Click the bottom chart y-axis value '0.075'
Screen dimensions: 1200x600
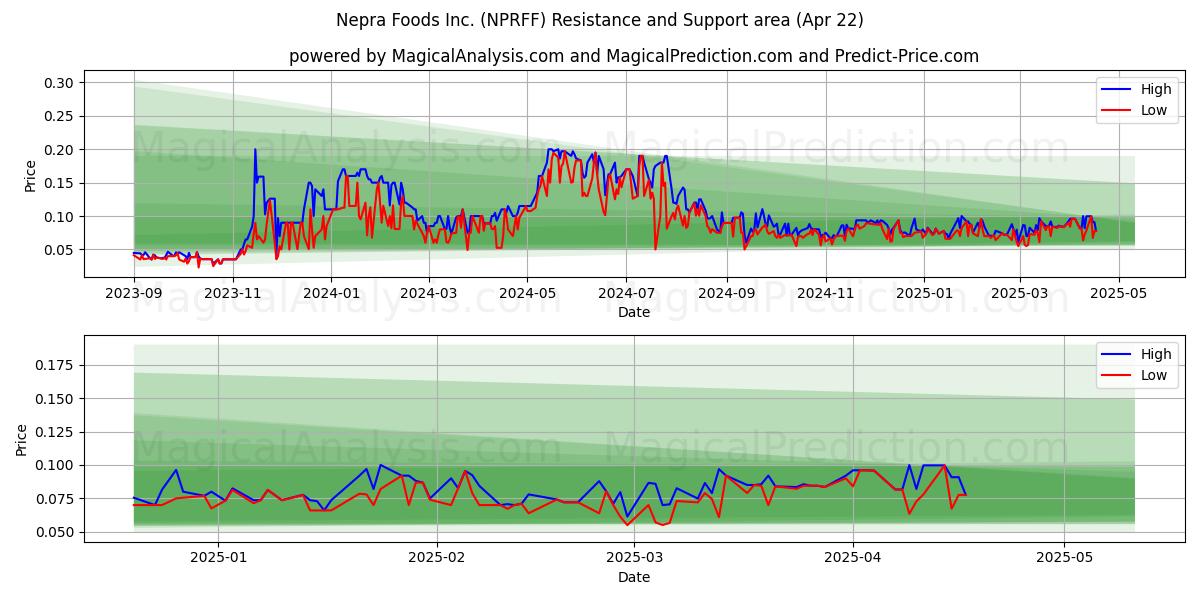tap(56, 499)
